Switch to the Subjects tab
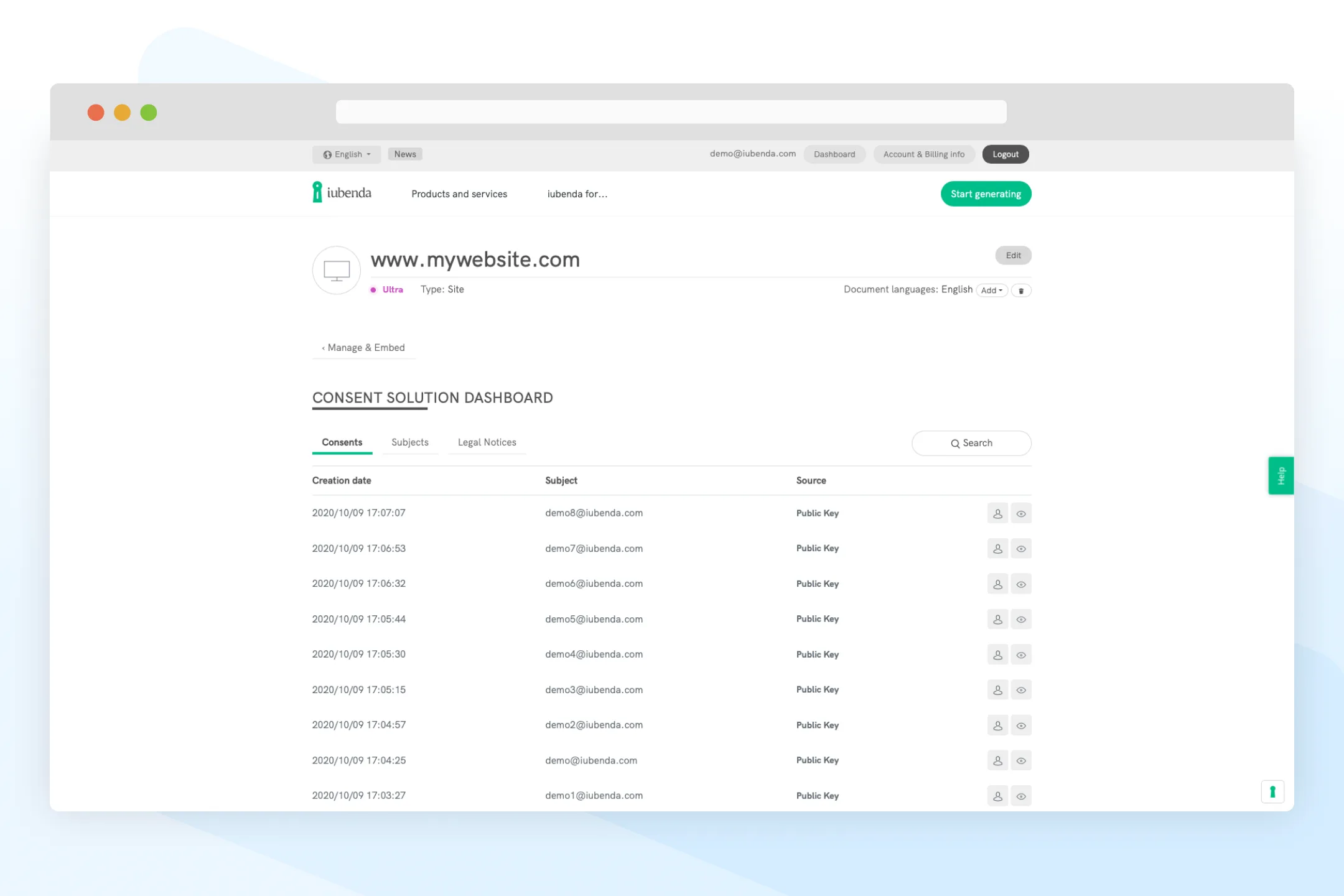The height and width of the screenshot is (896, 1344). [x=410, y=442]
